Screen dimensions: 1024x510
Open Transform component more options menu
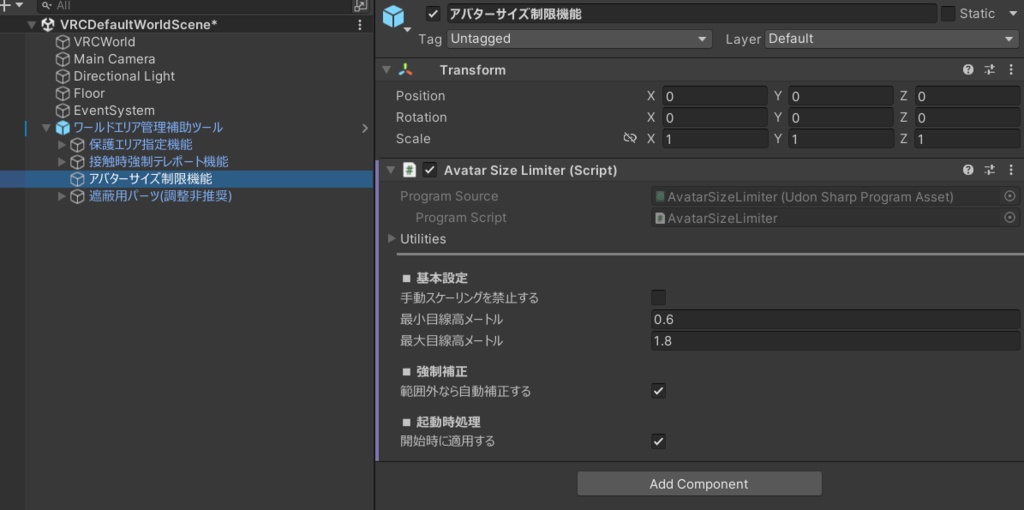coord(1011,70)
